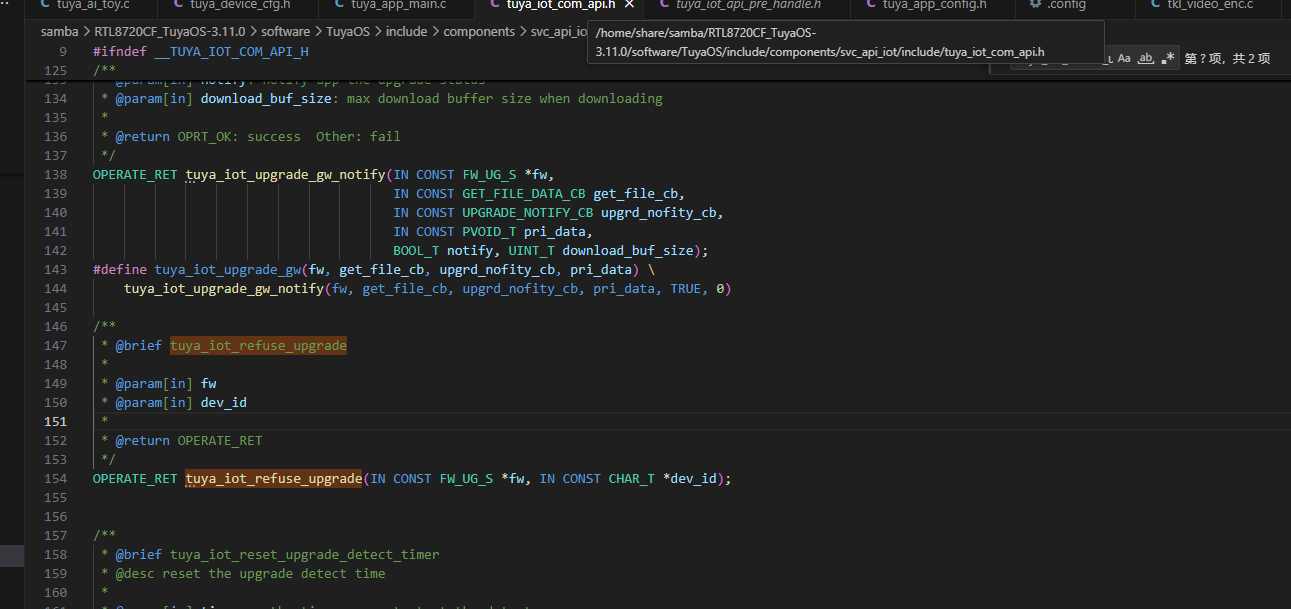The image size is (1291, 609).
Task: Switch to tuya_app_config.h tab
Action: click(934, 5)
